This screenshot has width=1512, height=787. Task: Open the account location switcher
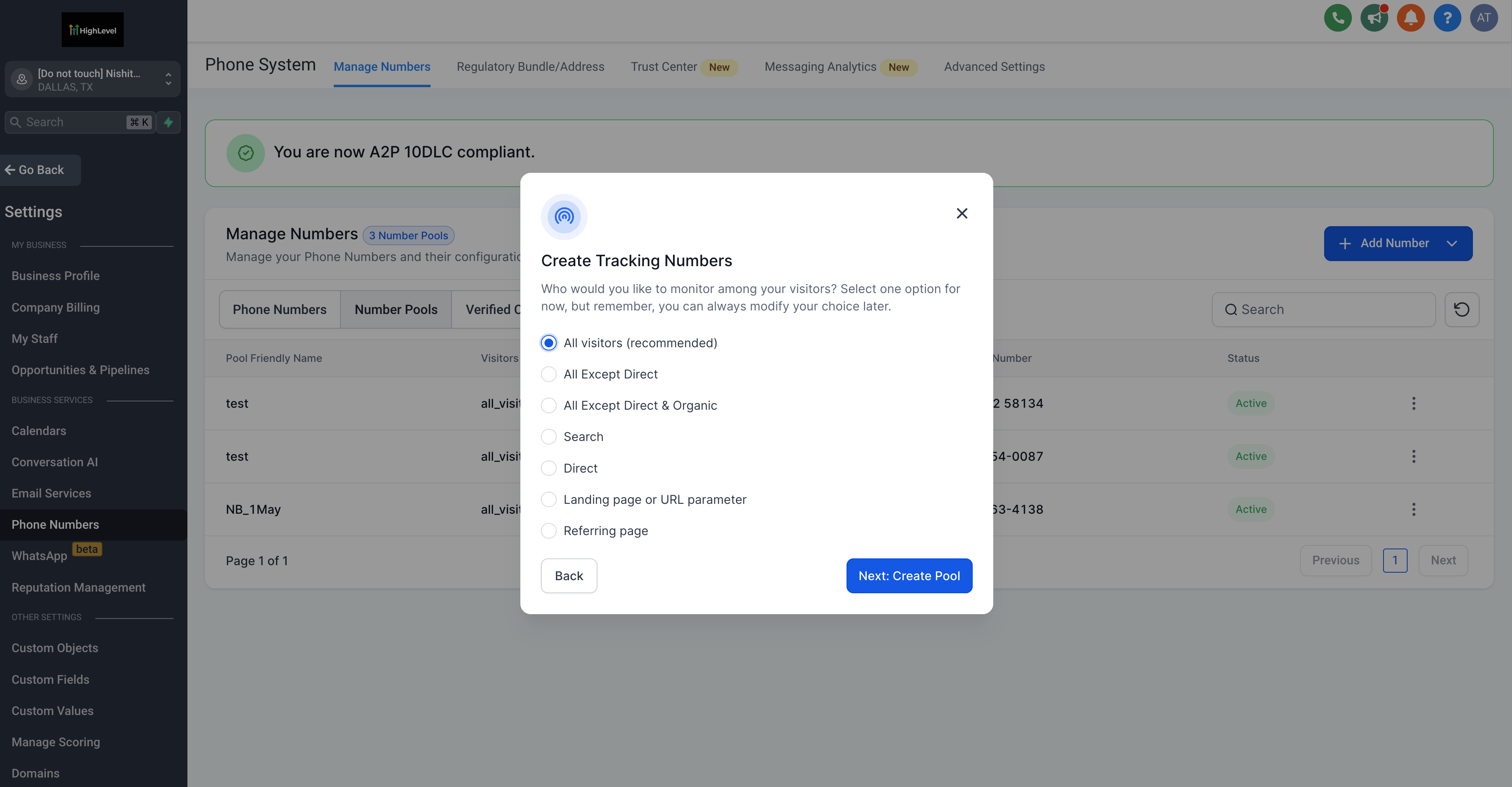(x=93, y=79)
